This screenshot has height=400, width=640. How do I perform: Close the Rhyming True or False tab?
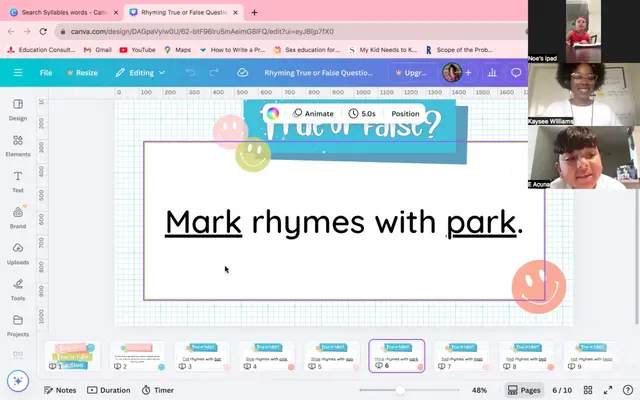[235, 13]
